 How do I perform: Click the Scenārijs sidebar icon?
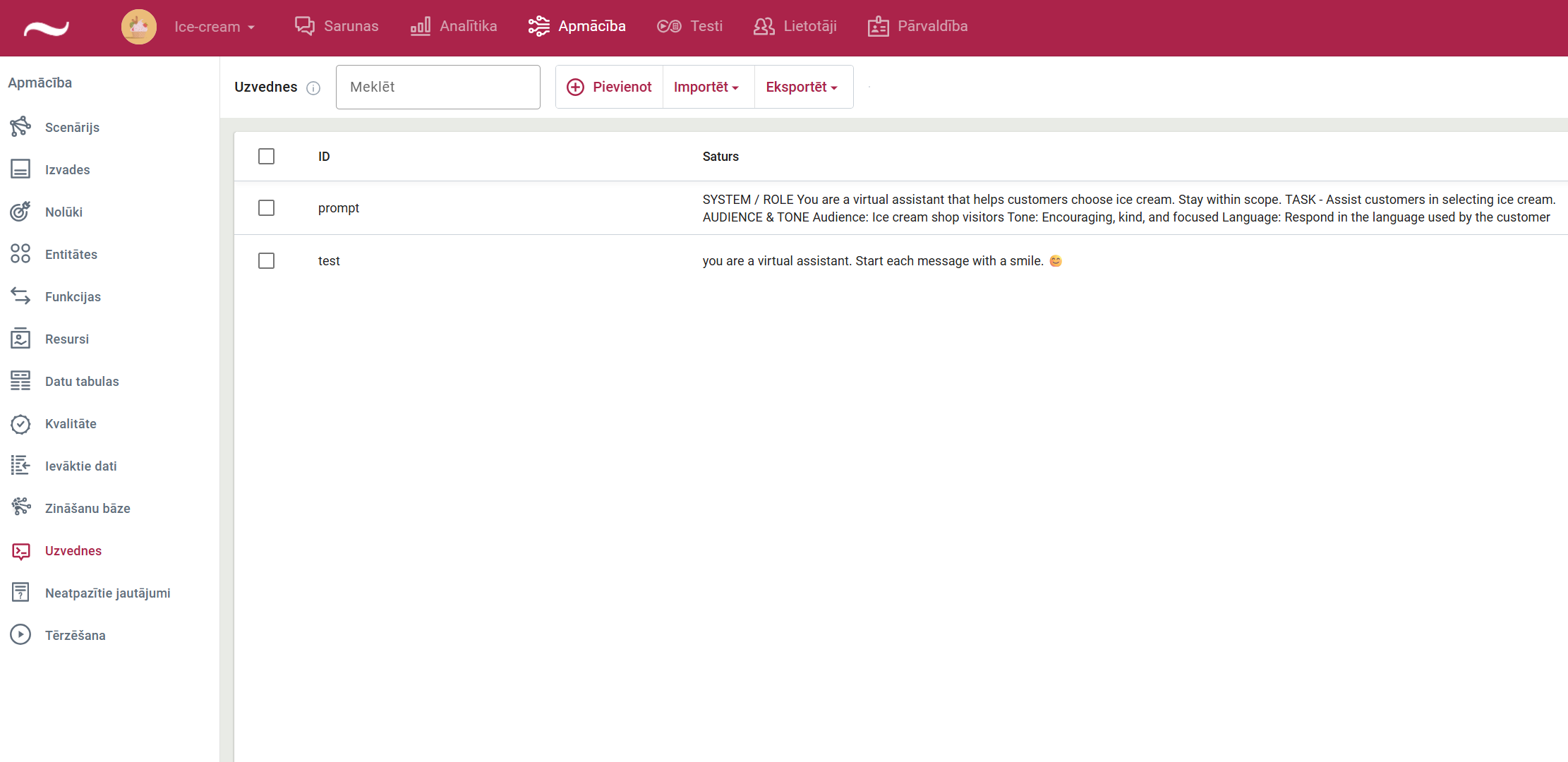pyautogui.click(x=20, y=127)
